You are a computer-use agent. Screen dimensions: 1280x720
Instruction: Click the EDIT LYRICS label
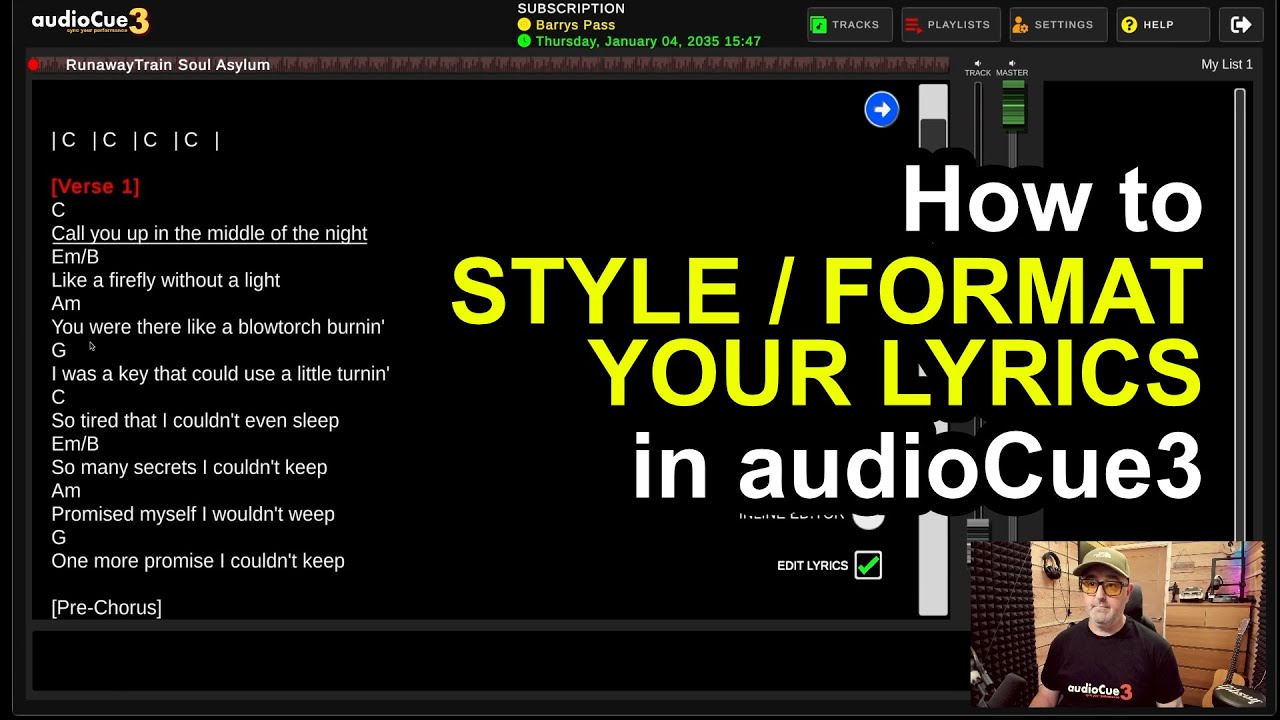812,566
